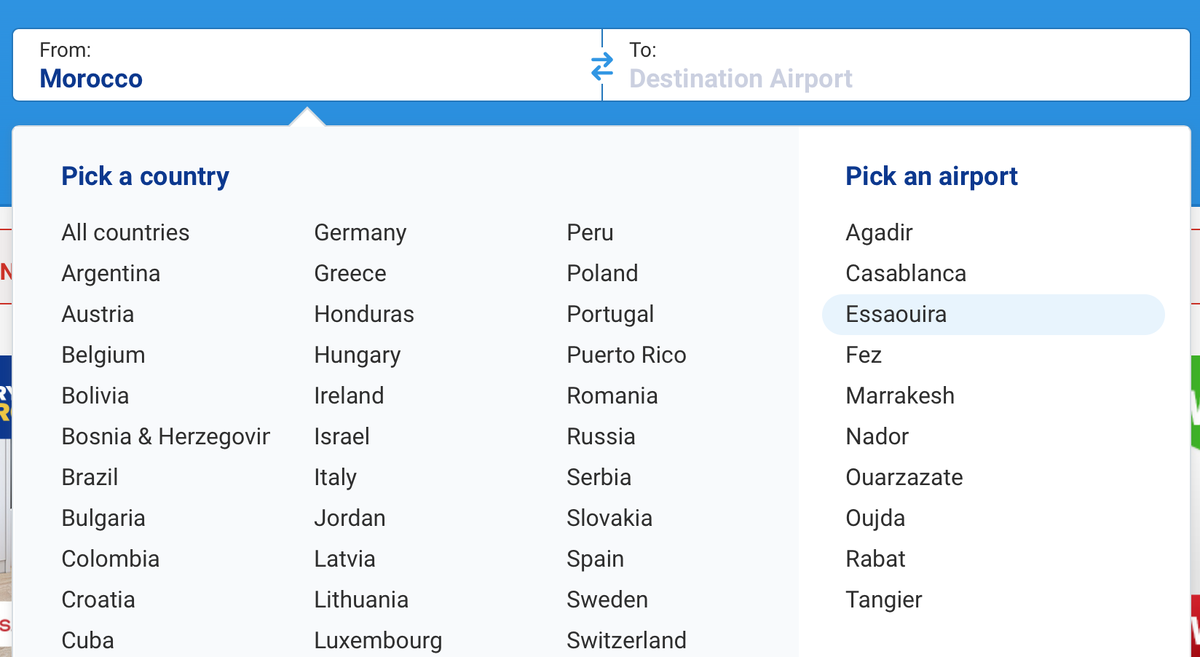Select Italy from country list

point(335,478)
